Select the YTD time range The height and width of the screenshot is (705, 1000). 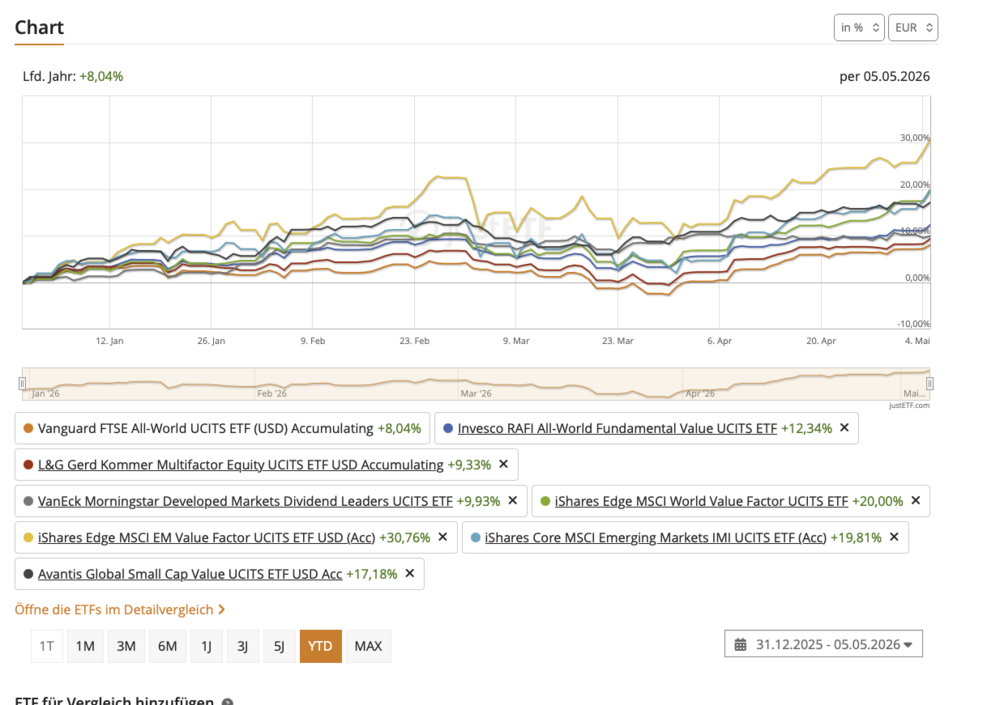click(x=320, y=646)
